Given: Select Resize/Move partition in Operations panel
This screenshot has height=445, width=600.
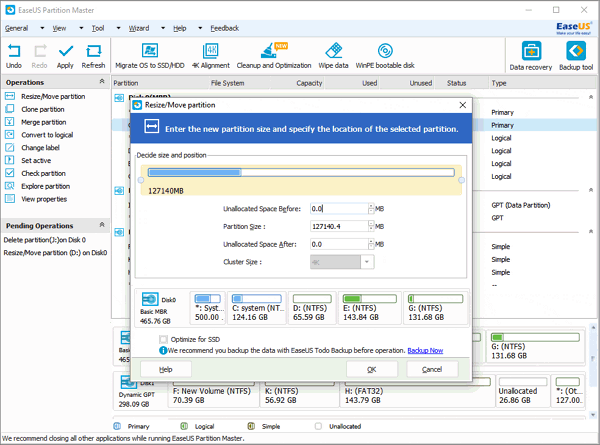Looking at the screenshot, I should pos(53,96).
